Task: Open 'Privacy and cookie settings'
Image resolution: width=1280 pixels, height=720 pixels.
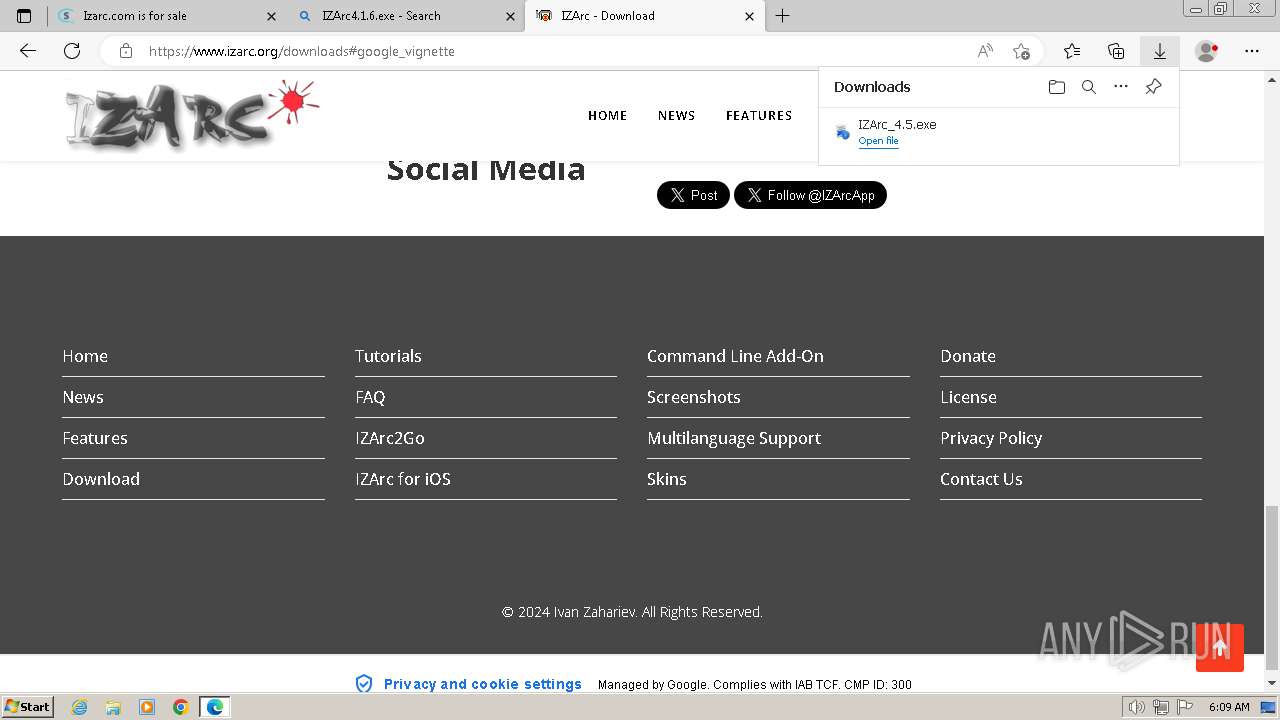Action: click(483, 684)
